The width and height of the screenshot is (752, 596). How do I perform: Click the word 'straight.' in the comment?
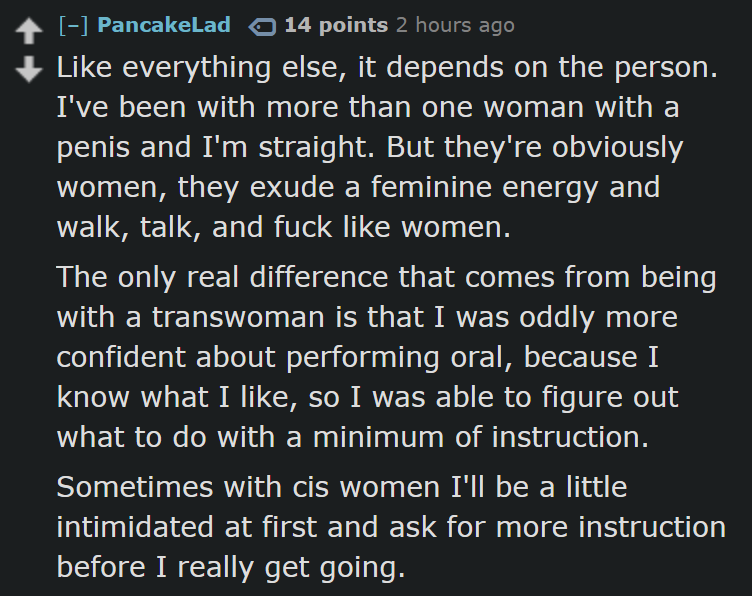click(317, 148)
